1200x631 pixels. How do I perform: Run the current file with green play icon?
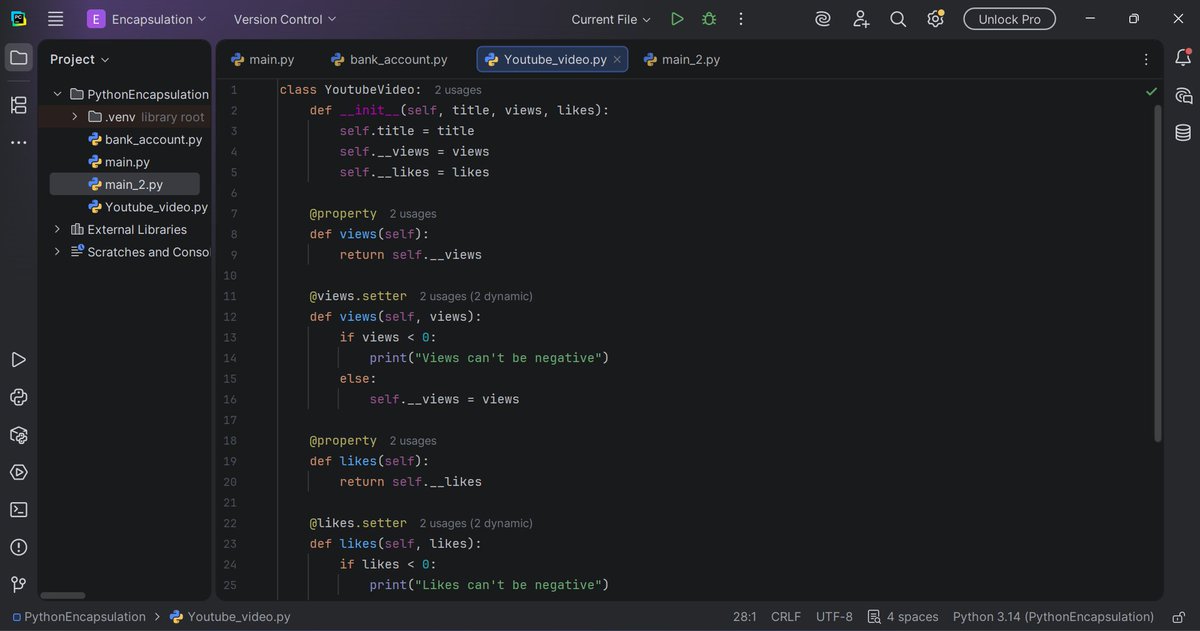(x=677, y=19)
